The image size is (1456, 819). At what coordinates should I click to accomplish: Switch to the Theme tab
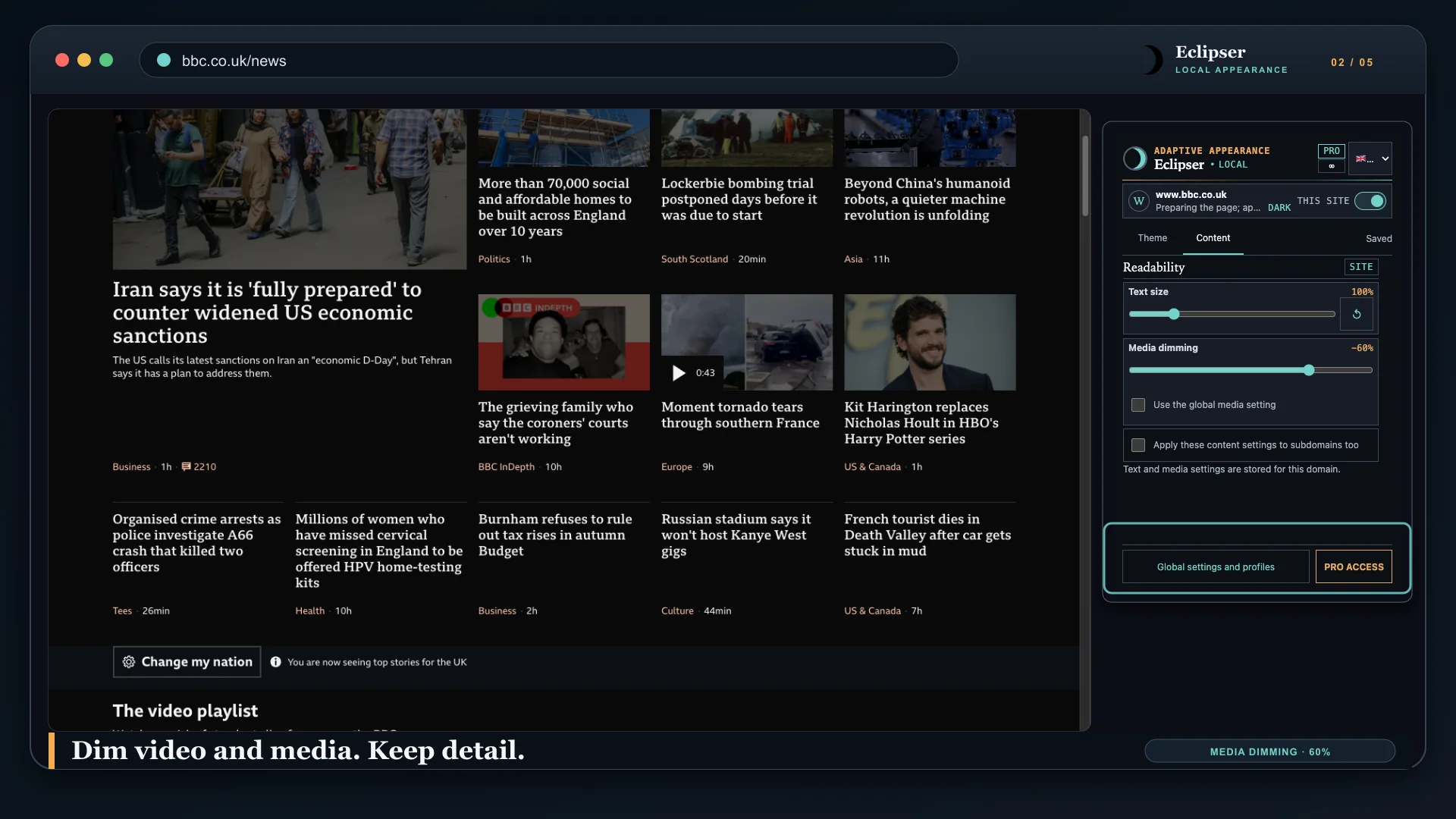pyautogui.click(x=1152, y=238)
